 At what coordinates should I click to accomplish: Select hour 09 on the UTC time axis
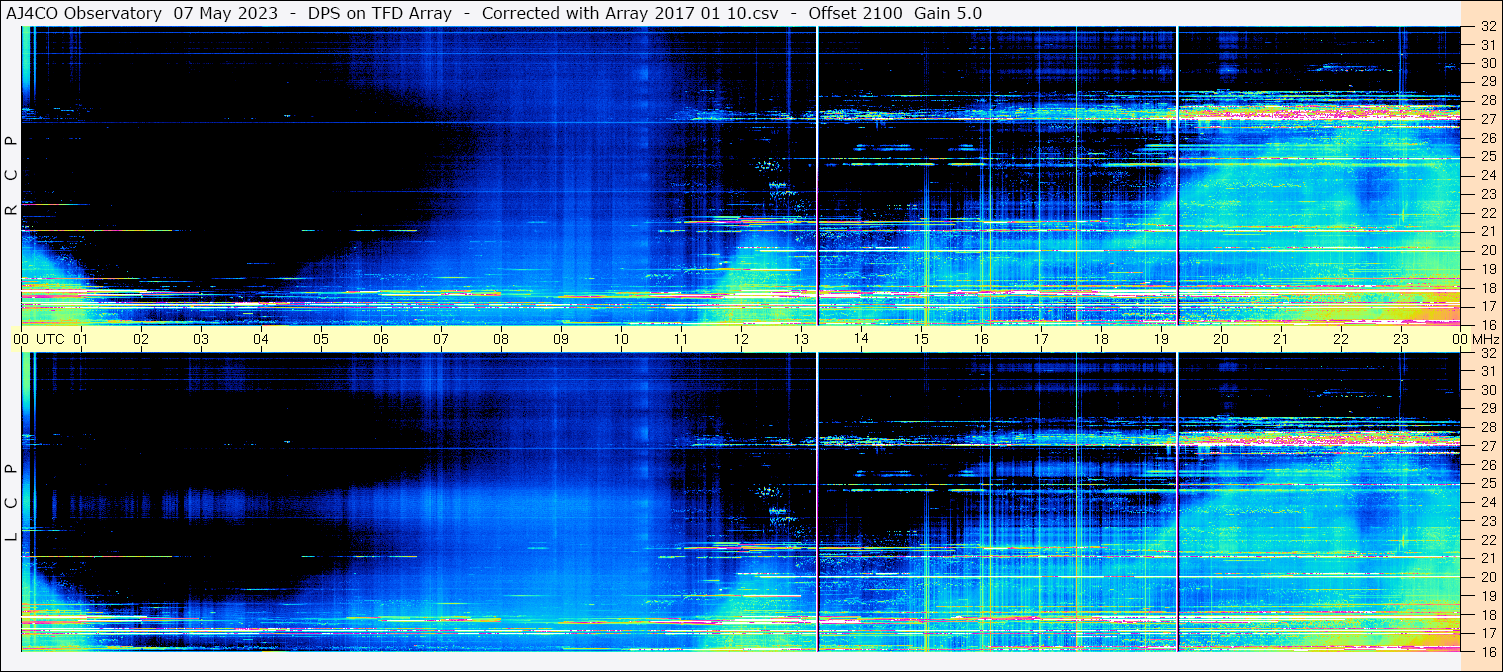click(x=561, y=339)
